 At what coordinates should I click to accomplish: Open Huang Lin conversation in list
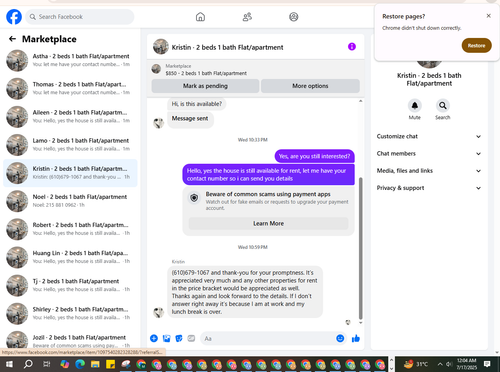point(70,257)
